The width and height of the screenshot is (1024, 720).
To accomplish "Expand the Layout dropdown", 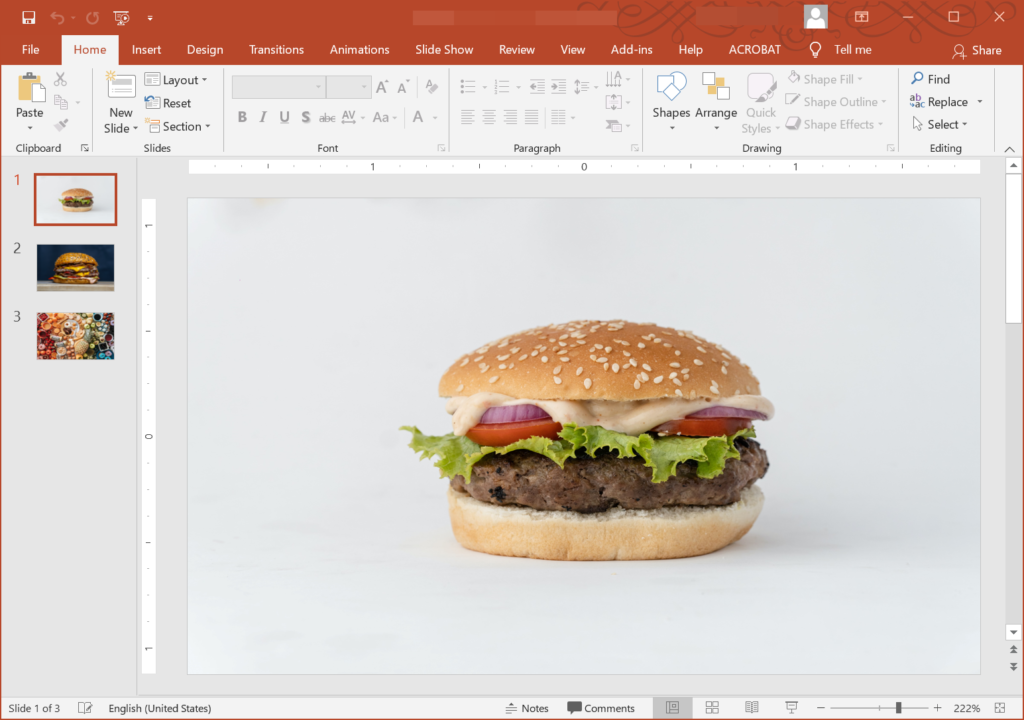I will pyautogui.click(x=176, y=80).
